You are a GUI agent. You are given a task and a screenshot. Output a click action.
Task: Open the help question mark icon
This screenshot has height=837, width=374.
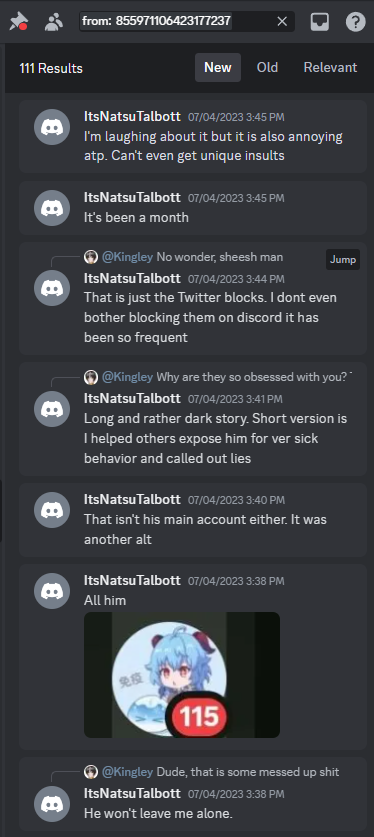coord(355,21)
